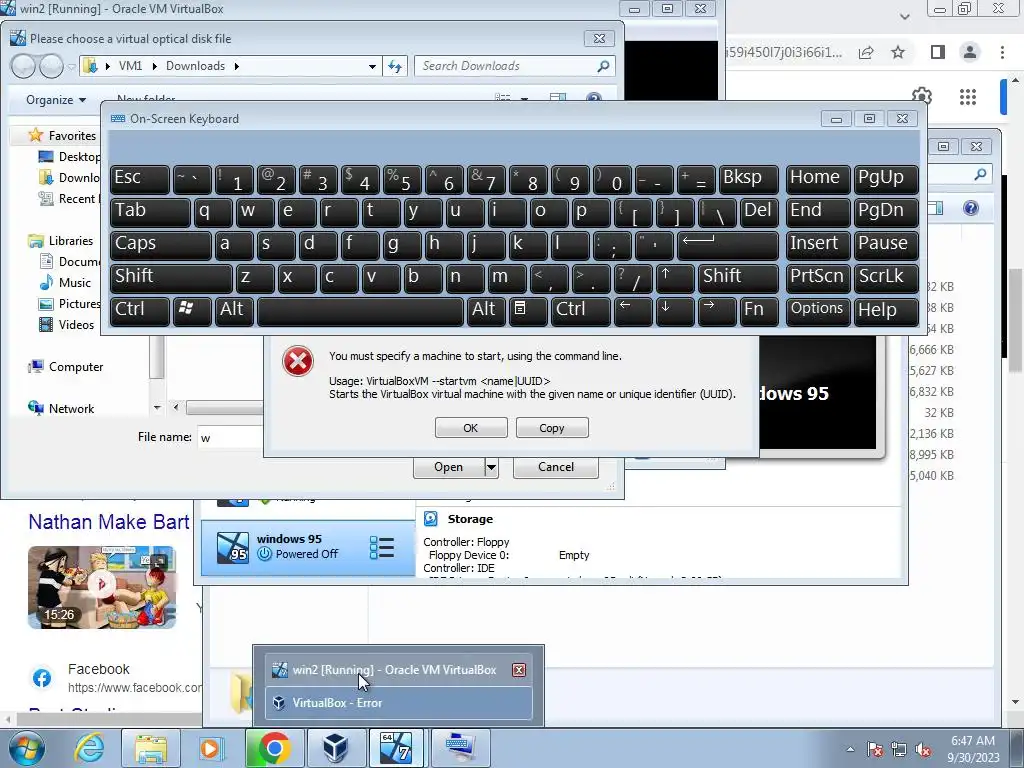Click the VirtualBox cube taskbar icon
The width and height of the screenshot is (1024, 768).
coord(336,748)
